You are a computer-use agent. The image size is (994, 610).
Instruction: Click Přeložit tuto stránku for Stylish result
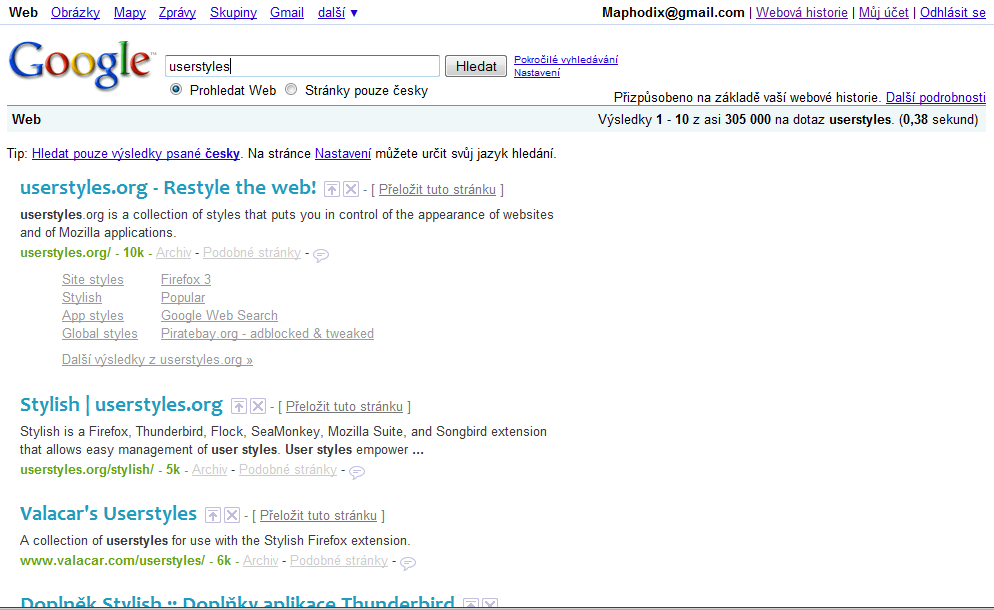pos(344,406)
